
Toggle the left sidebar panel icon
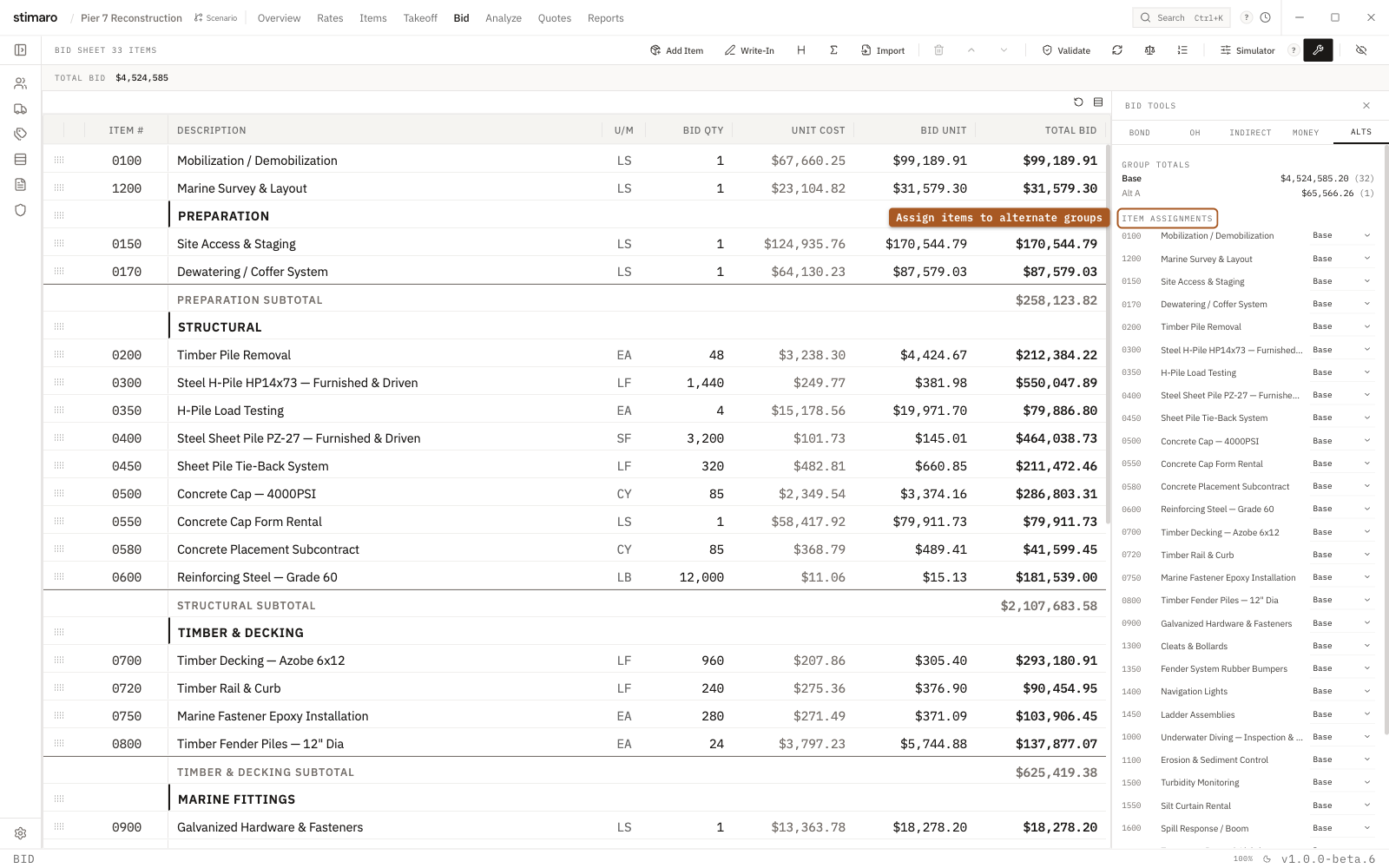[21, 50]
